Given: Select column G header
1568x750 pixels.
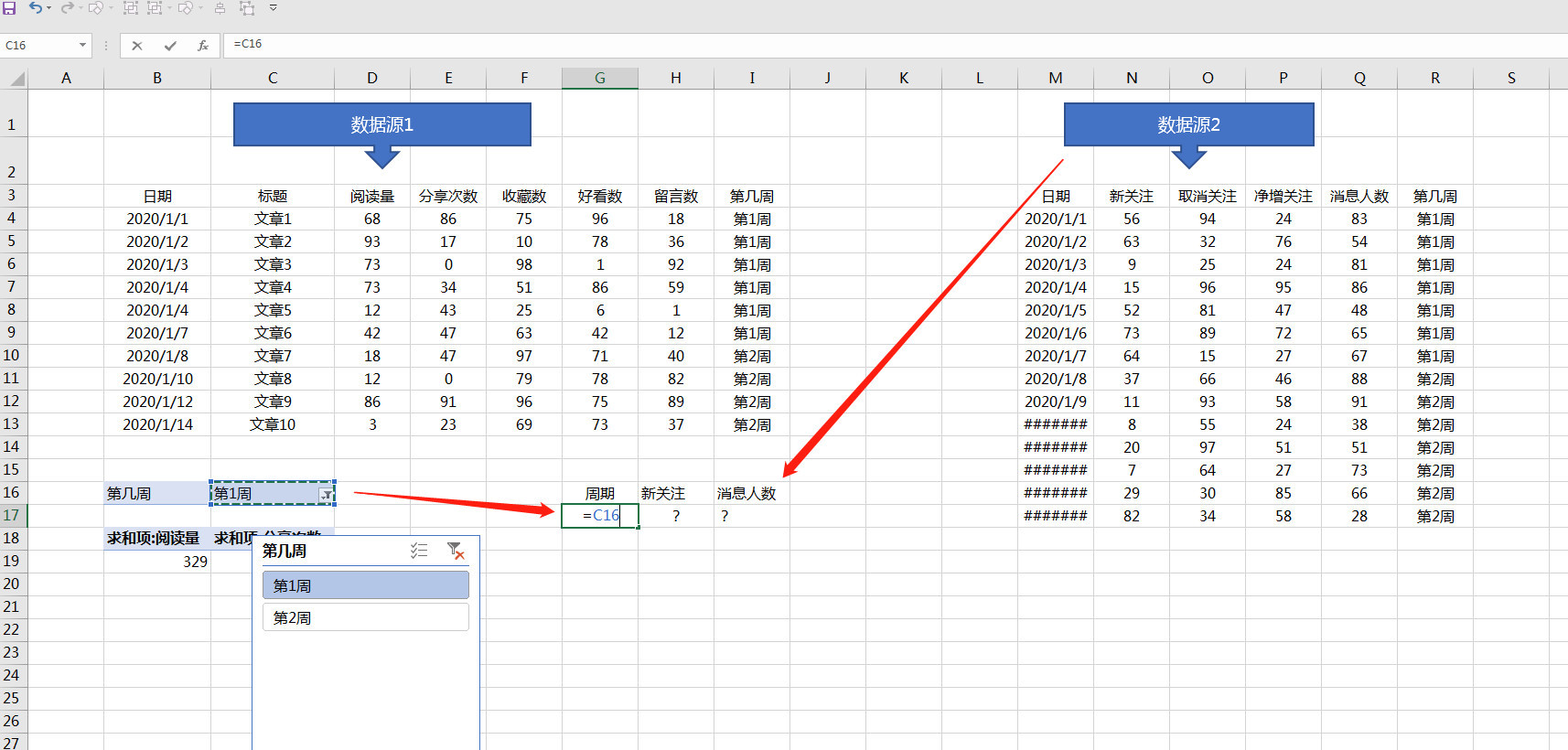Looking at the screenshot, I should pyautogui.click(x=599, y=79).
